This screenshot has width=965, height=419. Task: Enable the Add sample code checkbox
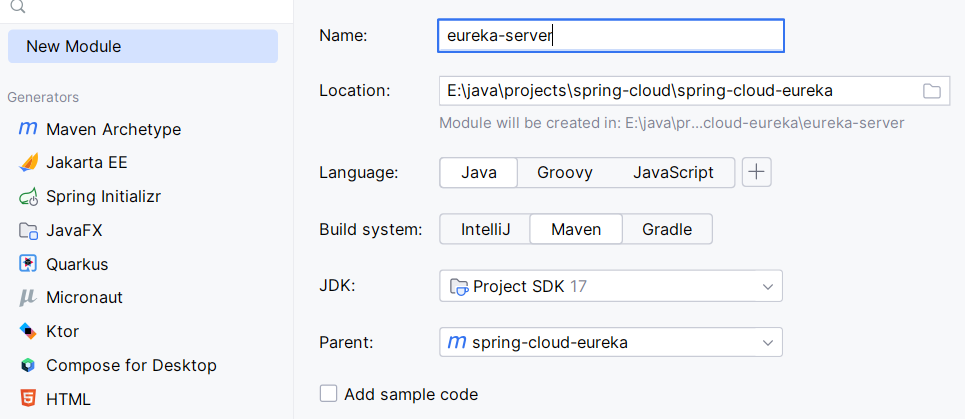pos(328,394)
